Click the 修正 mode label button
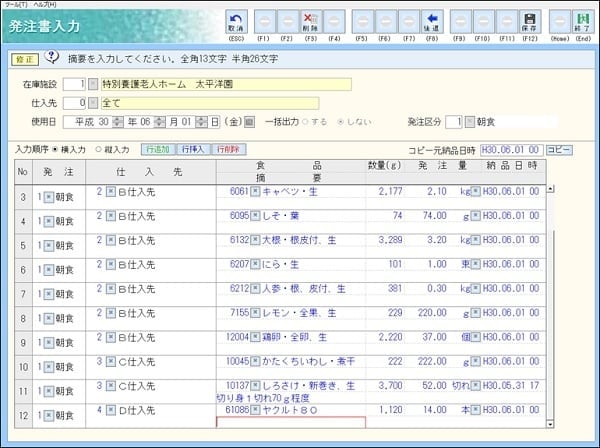The height and width of the screenshot is (448, 600). coord(25,60)
